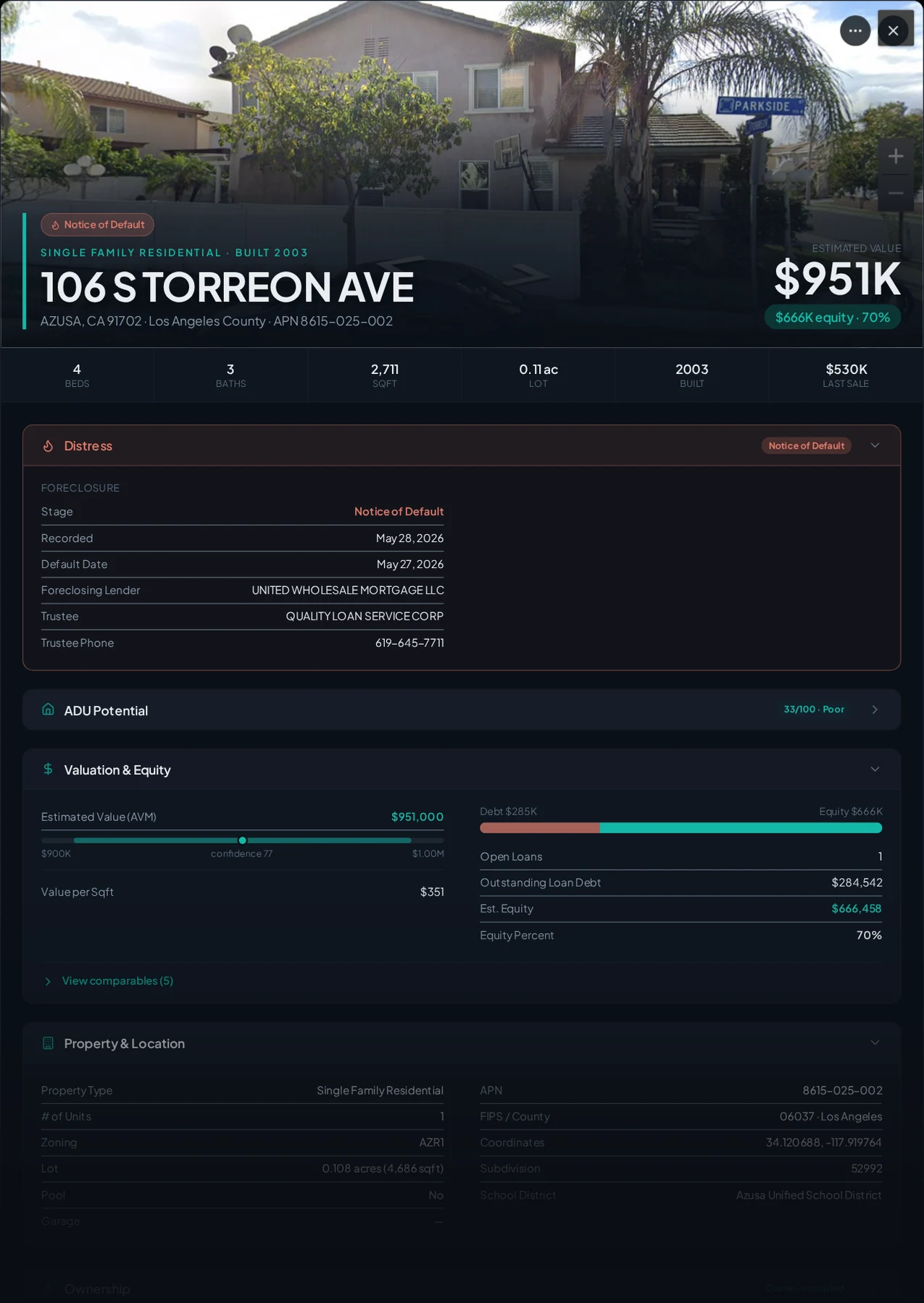The image size is (924, 1303).
Task: Click the $530K LAST SALE stat
Action: click(846, 375)
